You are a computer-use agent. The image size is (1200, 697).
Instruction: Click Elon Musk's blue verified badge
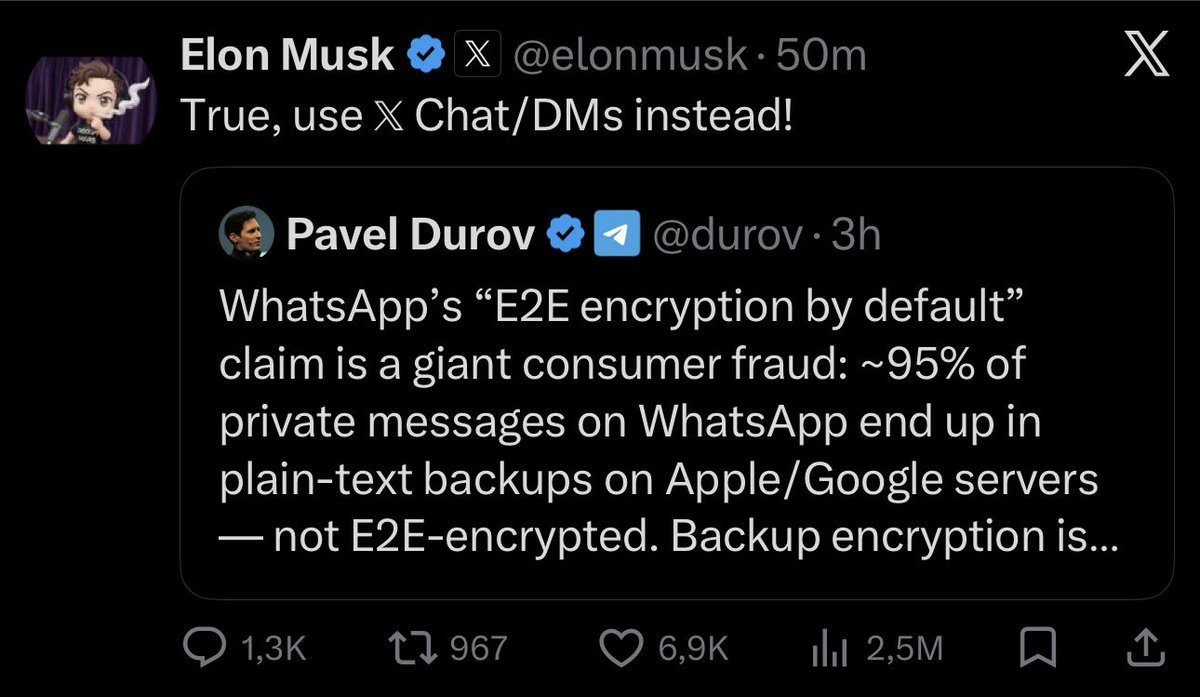pyautogui.click(x=426, y=56)
